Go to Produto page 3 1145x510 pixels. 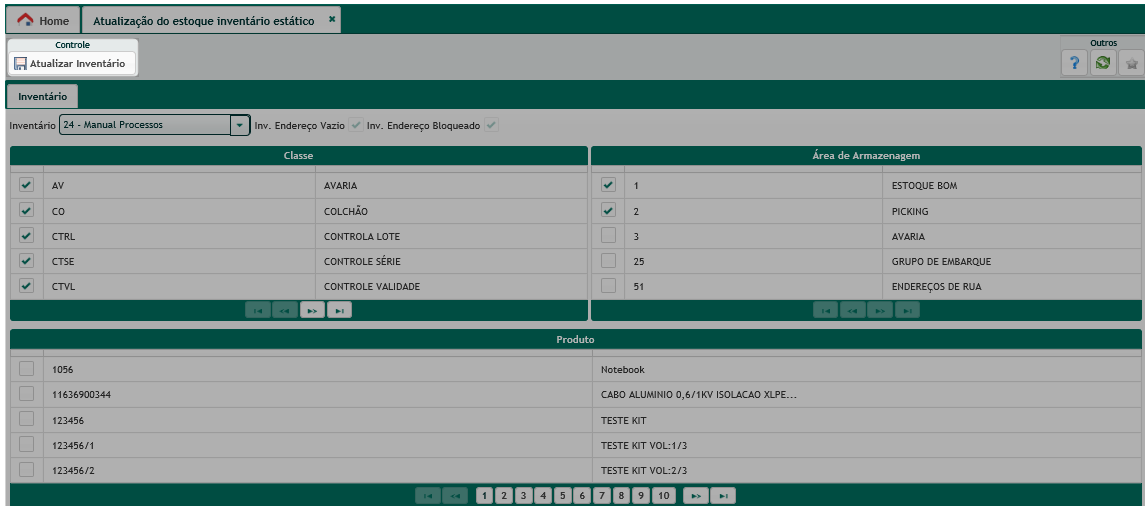pyautogui.click(x=523, y=496)
